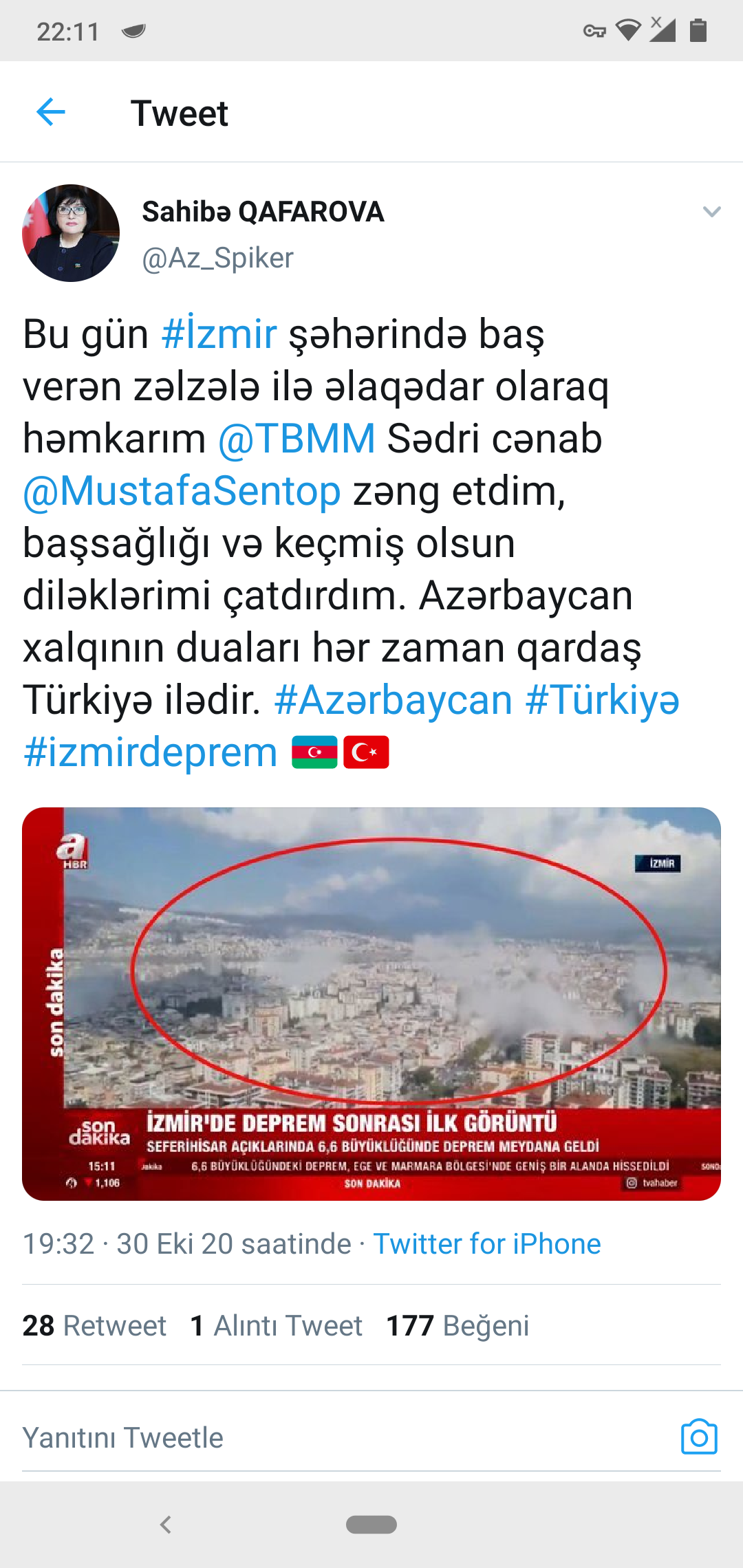The height and width of the screenshot is (1568, 743).
Task: Open the @TBMM mention
Action: (297, 439)
